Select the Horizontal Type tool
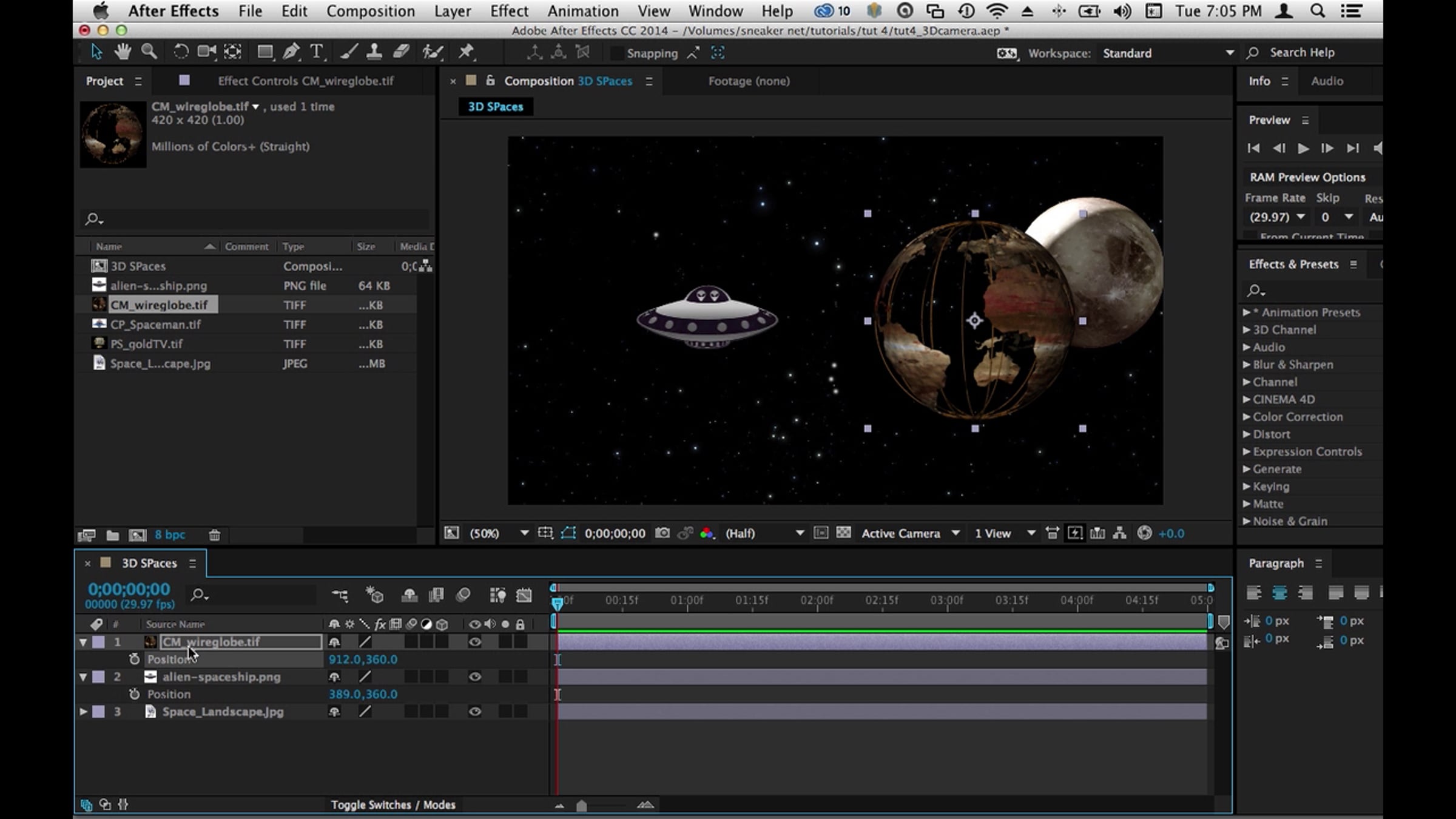1456x819 pixels. click(317, 52)
